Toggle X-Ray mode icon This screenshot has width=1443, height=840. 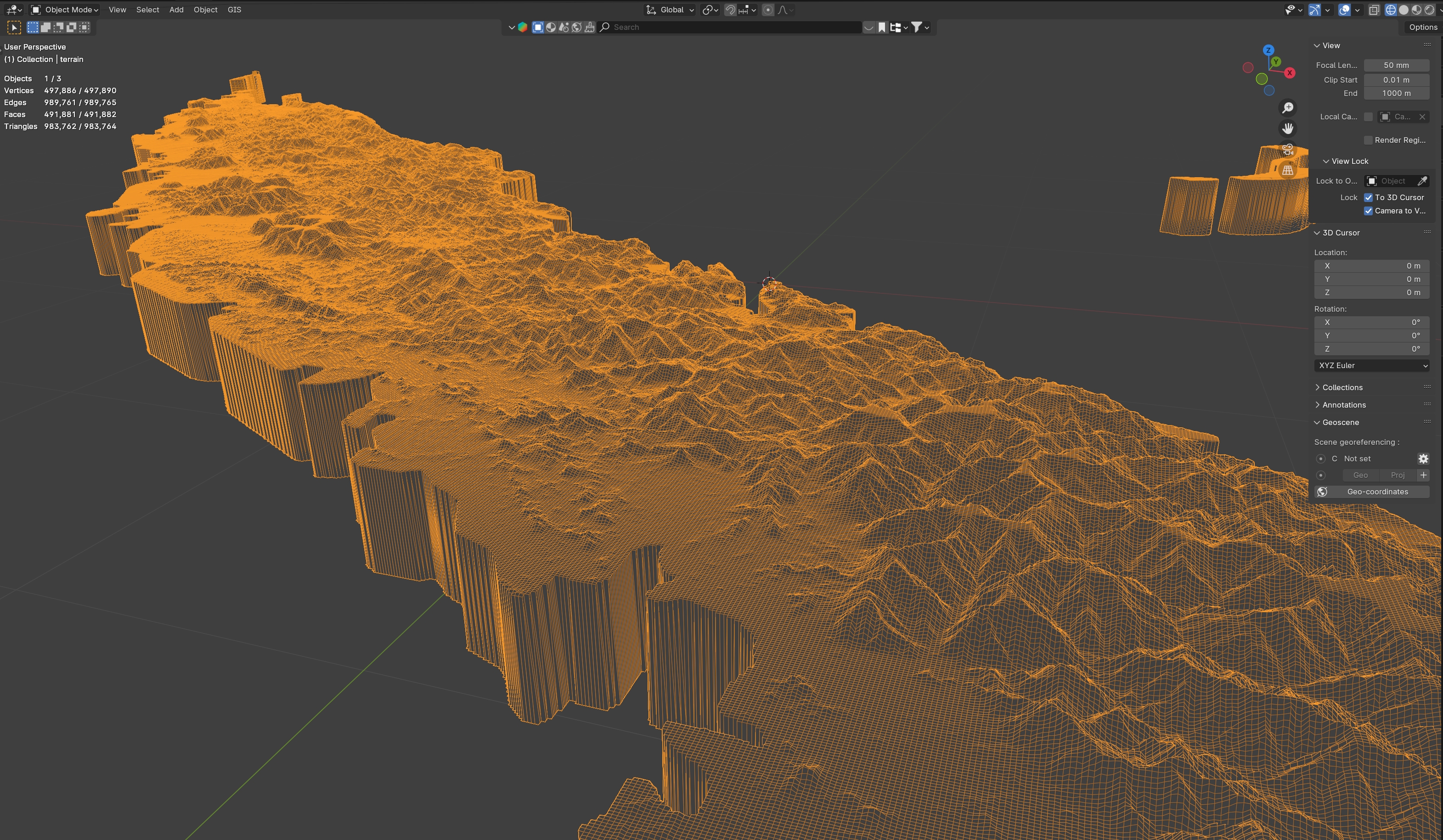pyautogui.click(x=1374, y=10)
